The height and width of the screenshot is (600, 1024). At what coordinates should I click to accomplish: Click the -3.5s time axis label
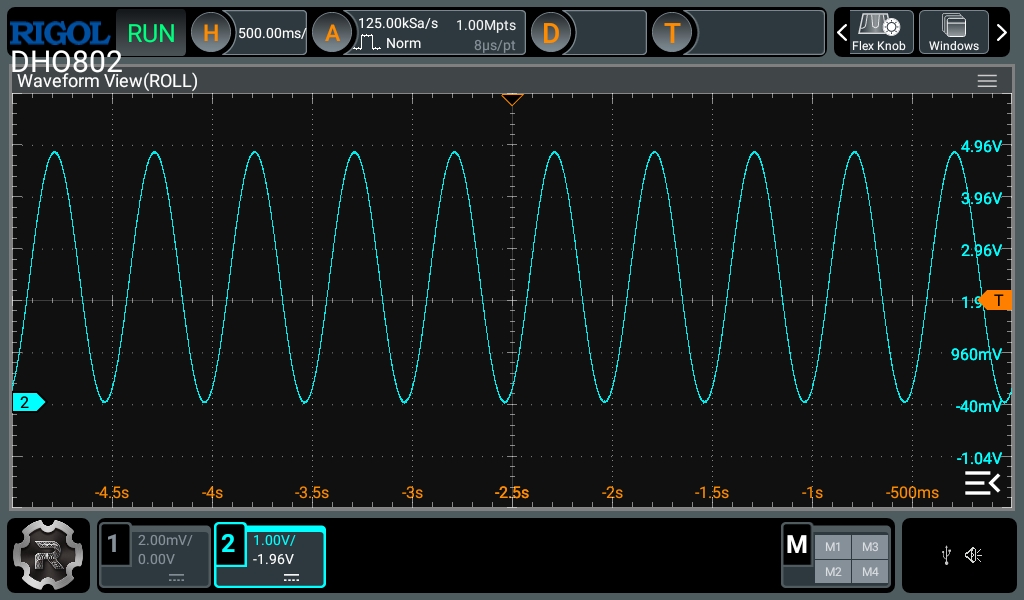[312, 492]
